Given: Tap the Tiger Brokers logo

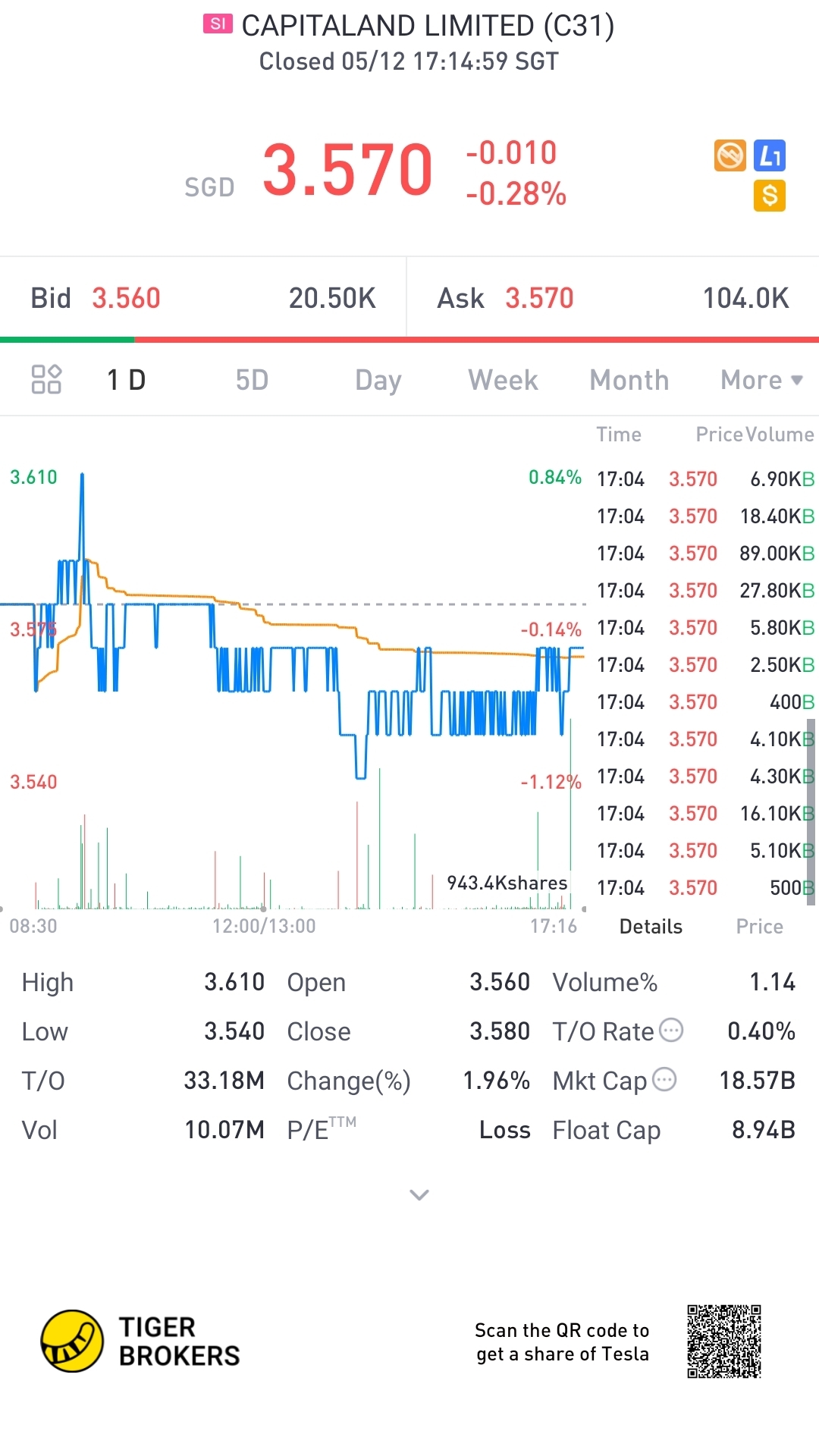Looking at the screenshot, I should pyautogui.click(x=72, y=1341).
